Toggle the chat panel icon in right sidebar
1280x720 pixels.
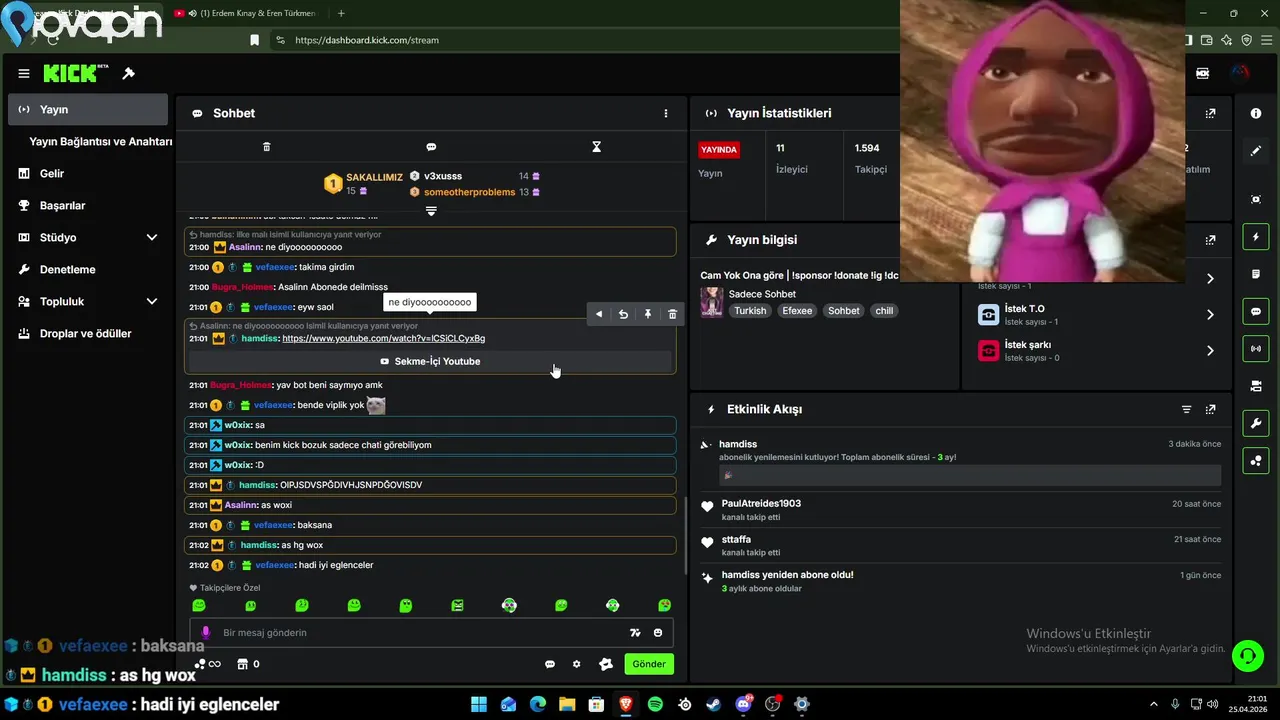[x=1256, y=312]
